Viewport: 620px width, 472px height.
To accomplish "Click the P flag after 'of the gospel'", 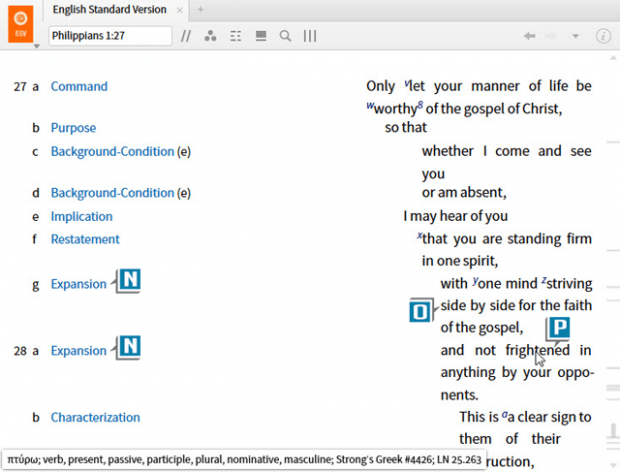I will 559,327.
